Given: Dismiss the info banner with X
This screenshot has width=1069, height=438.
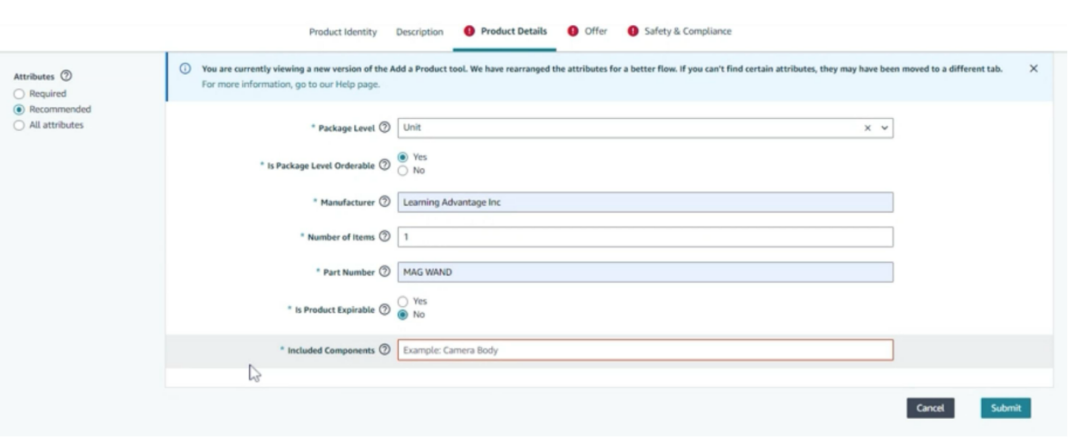Looking at the screenshot, I should pyautogui.click(x=1033, y=69).
